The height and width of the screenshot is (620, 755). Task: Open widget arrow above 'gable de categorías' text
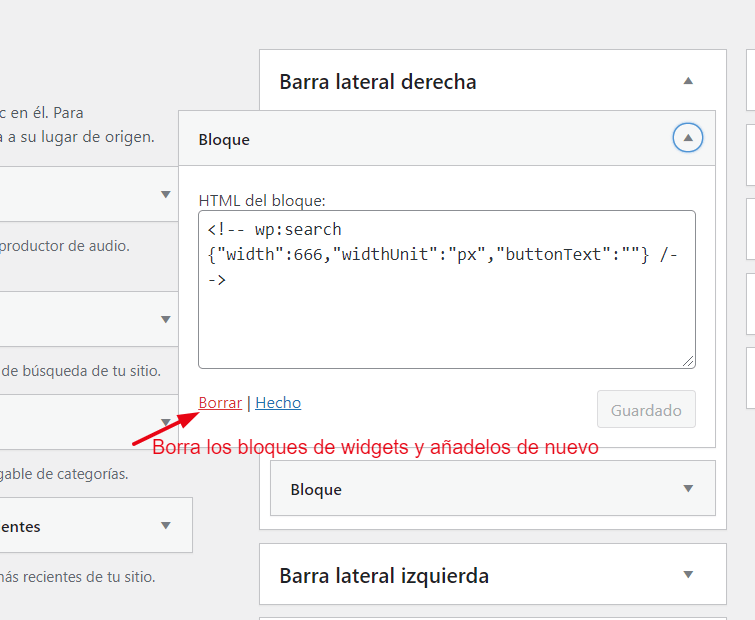[x=166, y=422]
